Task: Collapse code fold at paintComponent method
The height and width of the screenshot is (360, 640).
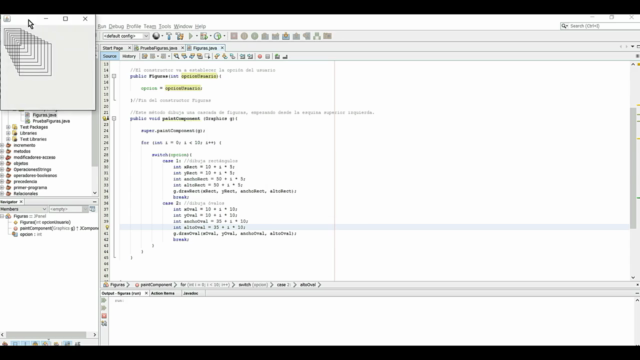Action: pyautogui.click(x=114, y=118)
